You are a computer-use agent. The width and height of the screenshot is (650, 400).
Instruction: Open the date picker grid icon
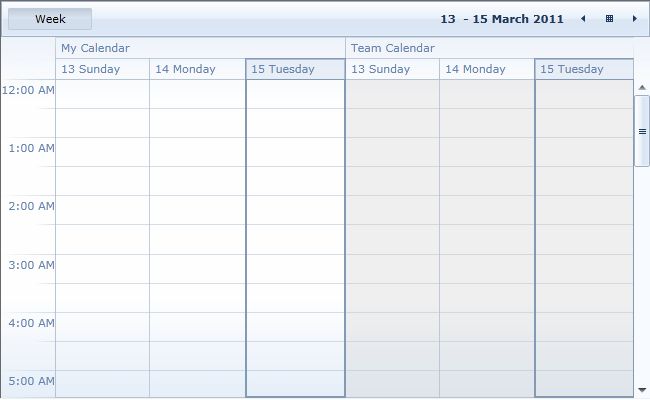click(609, 19)
